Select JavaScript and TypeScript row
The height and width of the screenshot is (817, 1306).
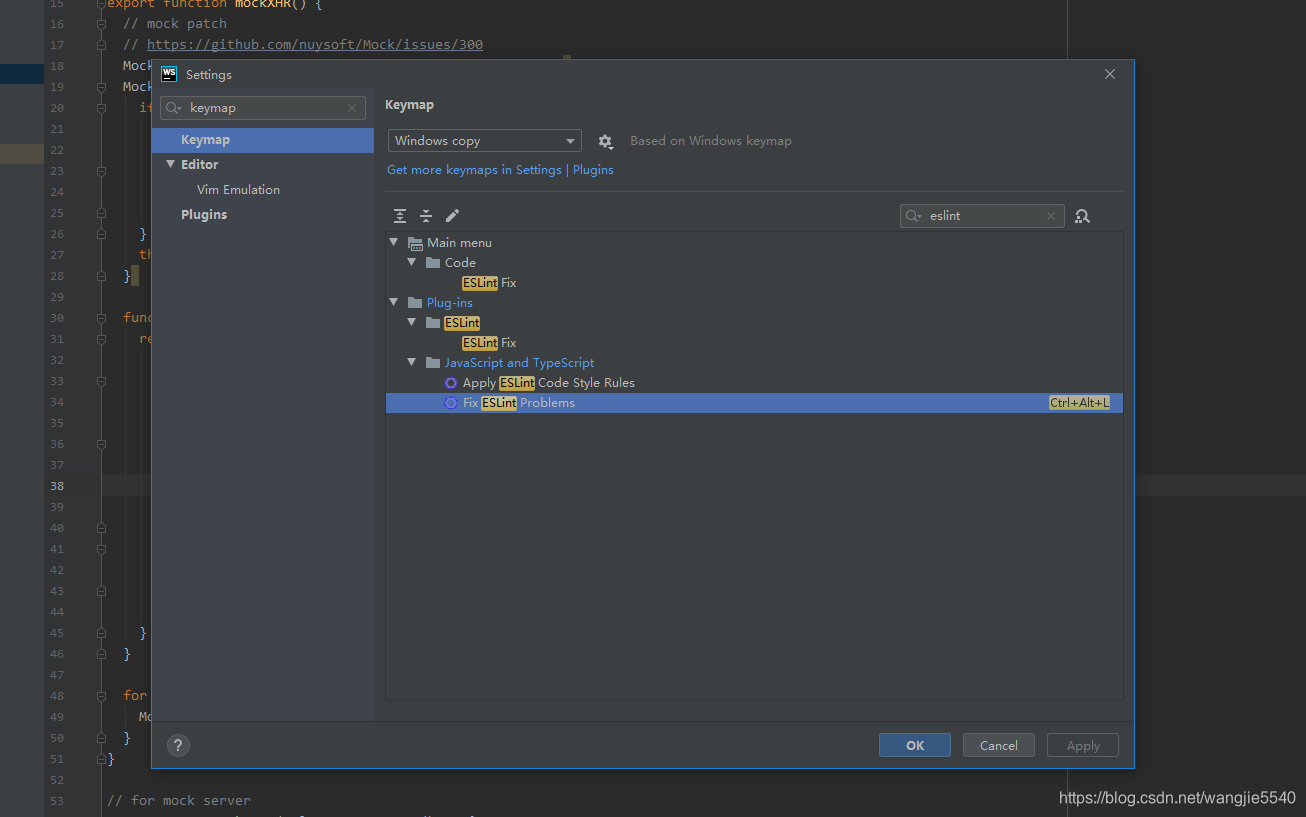tap(754, 363)
